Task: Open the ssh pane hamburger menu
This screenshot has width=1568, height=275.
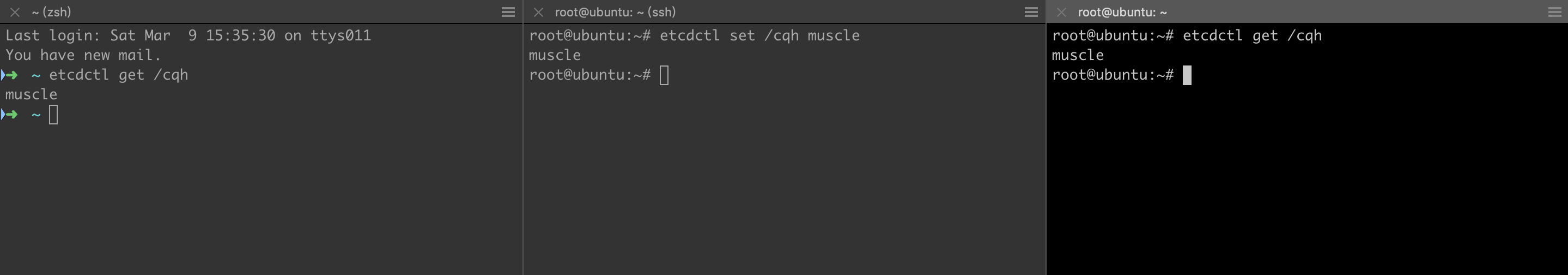Action: point(1031,12)
